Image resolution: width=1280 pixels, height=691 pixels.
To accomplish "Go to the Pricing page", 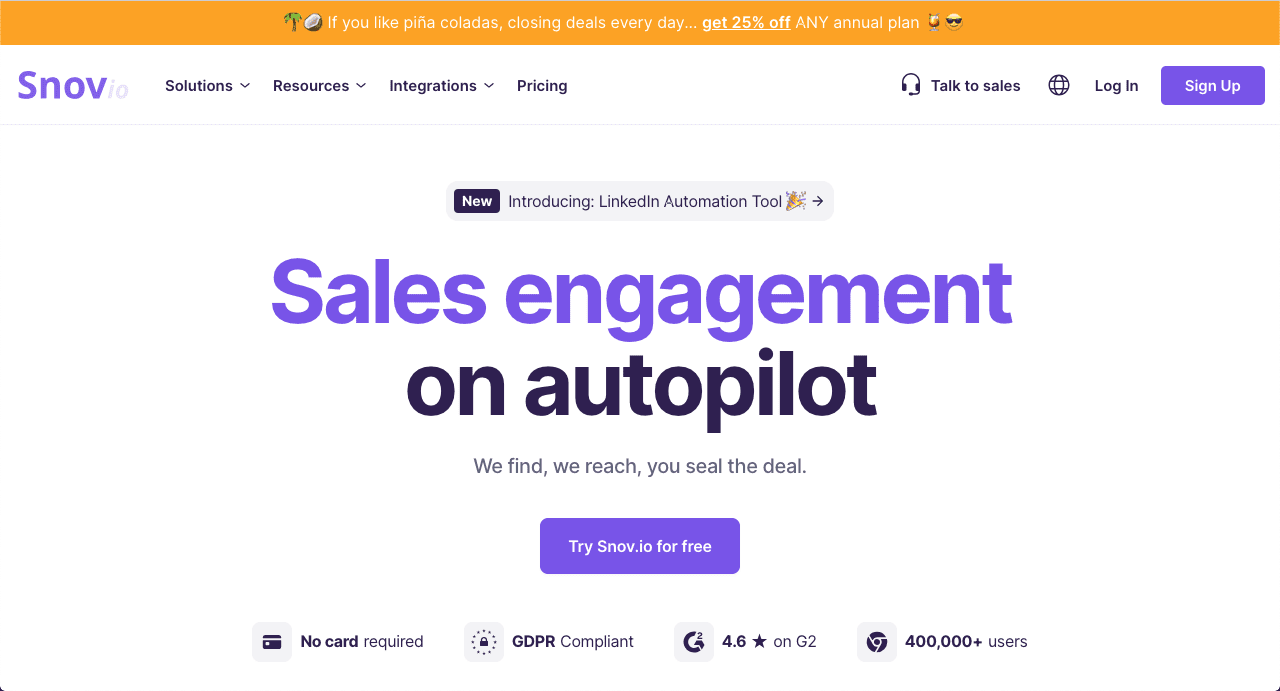I will pyautogui.click(x=542, y=86).
